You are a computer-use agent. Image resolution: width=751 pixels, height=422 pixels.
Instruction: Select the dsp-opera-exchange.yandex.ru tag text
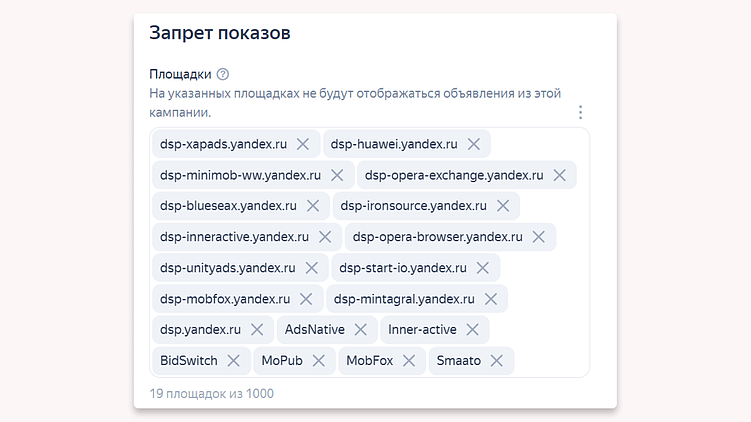coord(454,175)
